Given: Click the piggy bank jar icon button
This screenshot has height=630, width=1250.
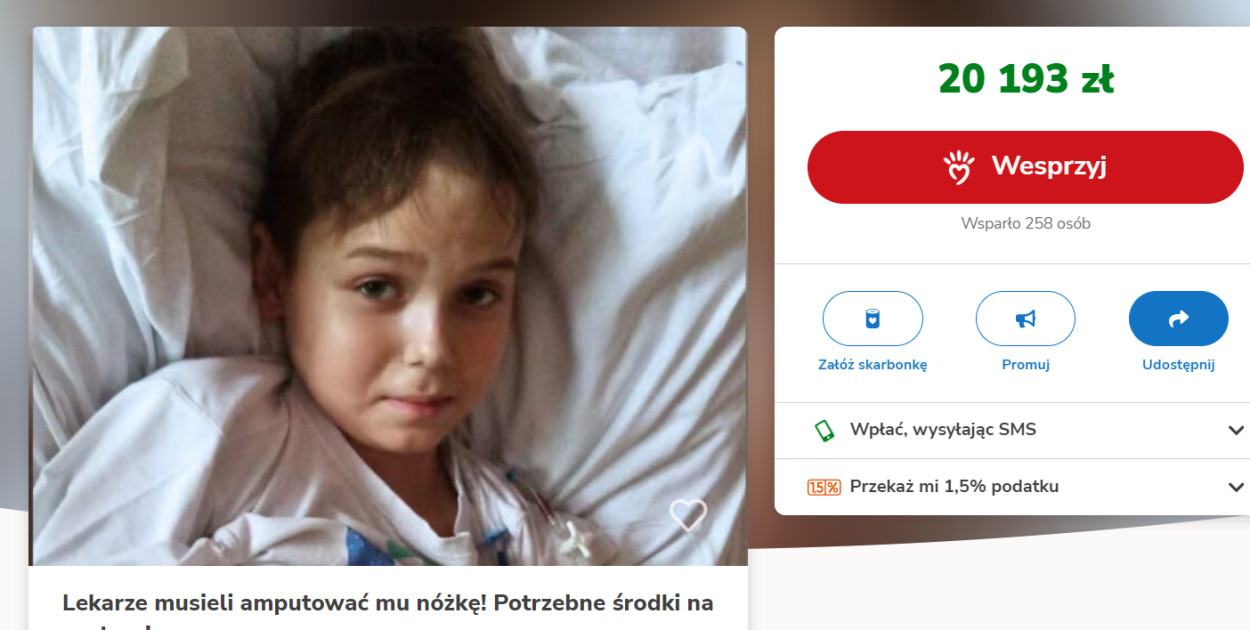Looking at the screenshot, I should tap(872, 319).
